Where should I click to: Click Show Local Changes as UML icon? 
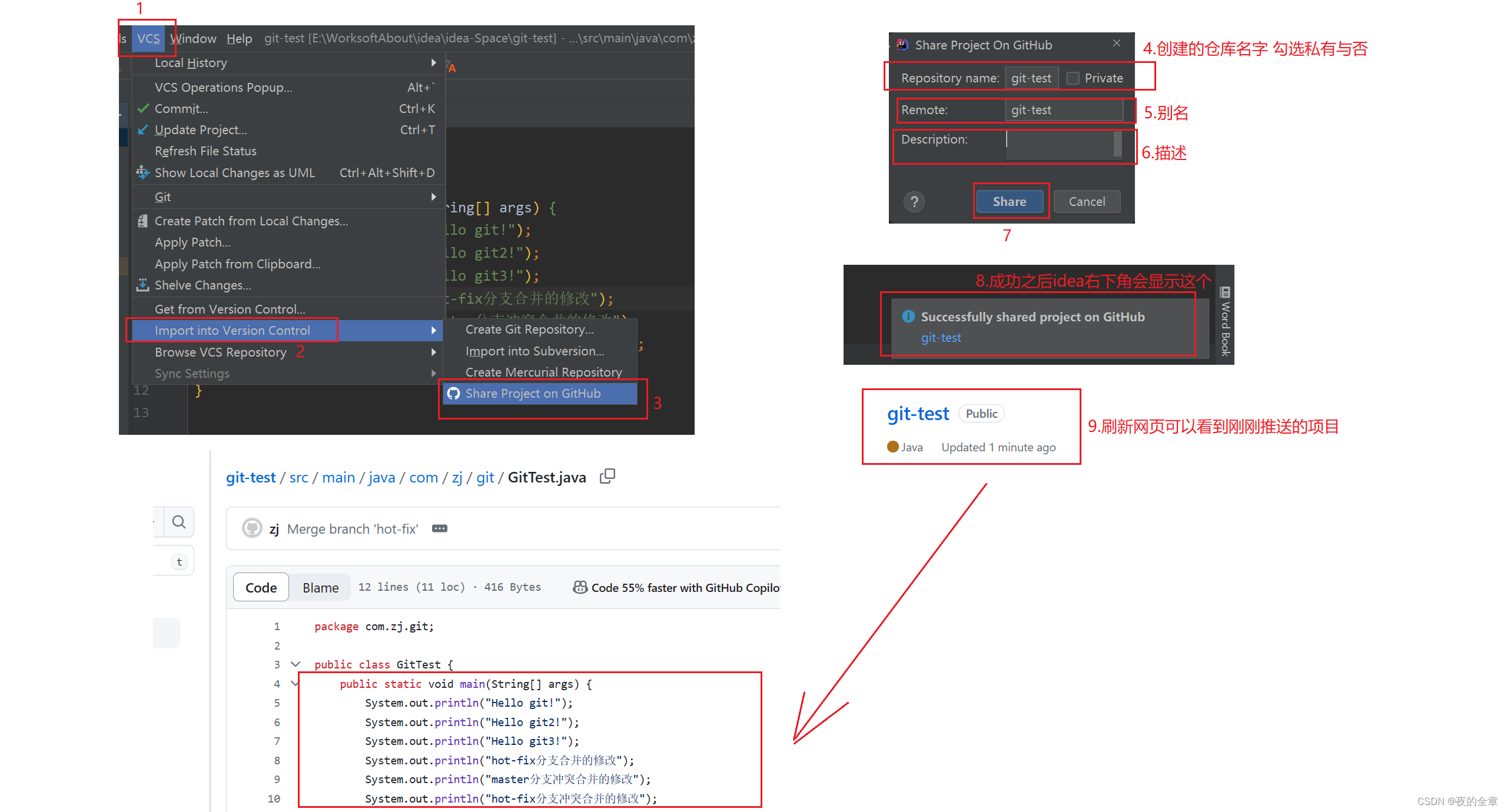(x=143, y=172)
